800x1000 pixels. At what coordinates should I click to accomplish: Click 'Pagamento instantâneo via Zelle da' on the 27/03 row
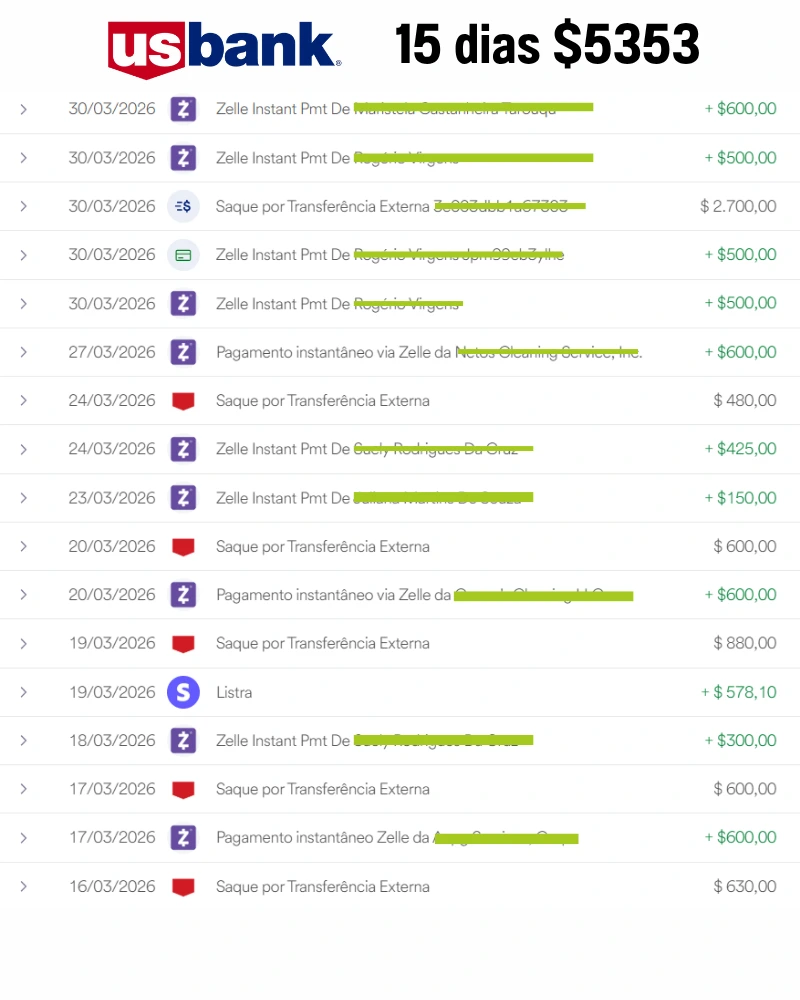click(x=334, y=352)
